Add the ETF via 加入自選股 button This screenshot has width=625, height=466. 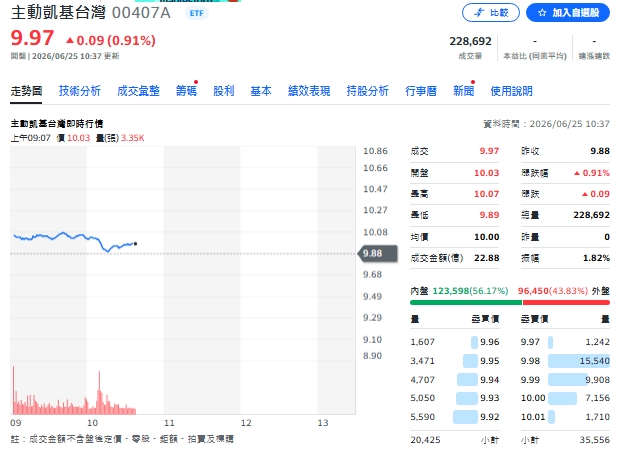pos(568,13)
